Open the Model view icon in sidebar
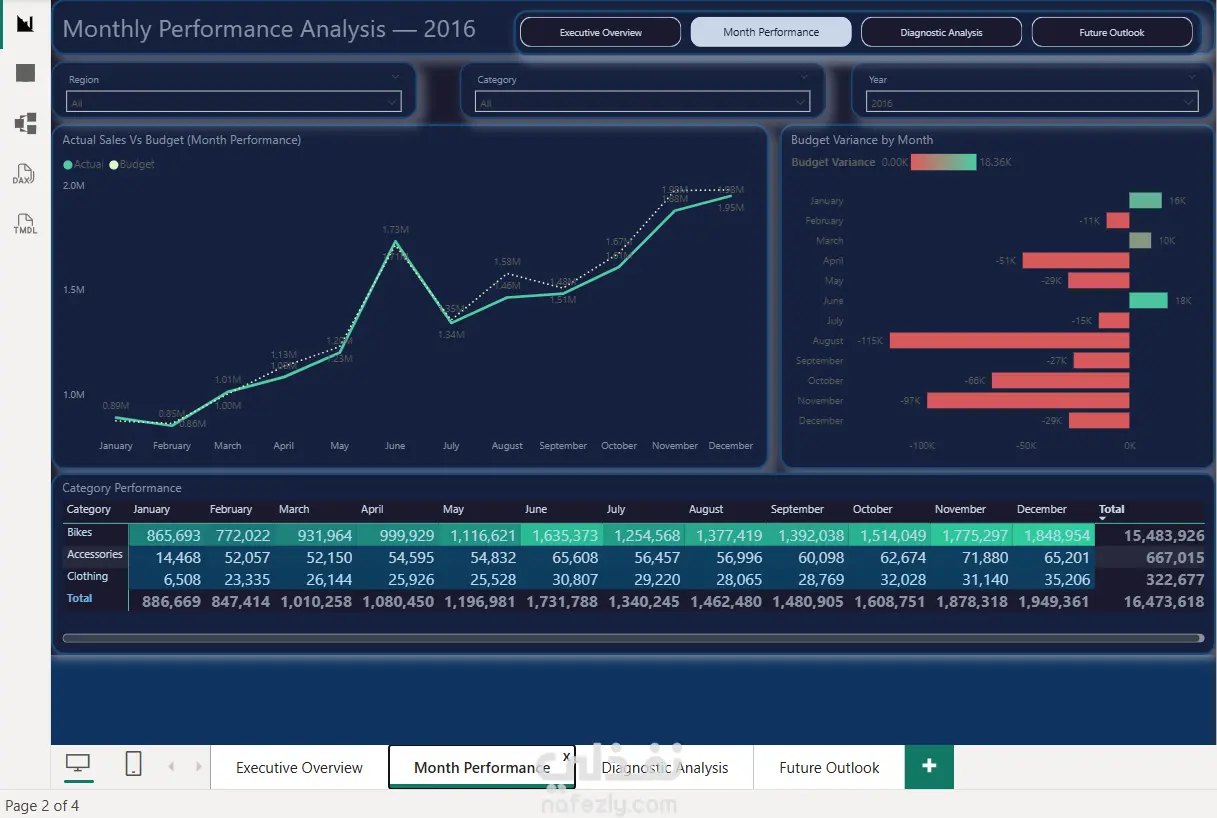 pos(25,123)
